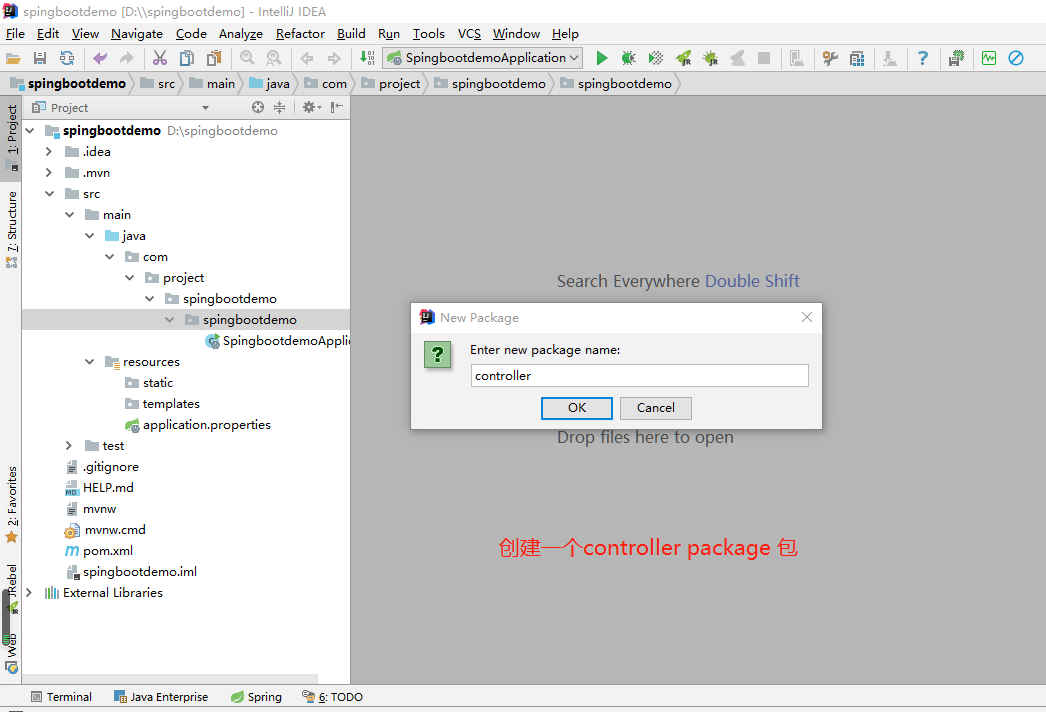Open the File menu

[15, 34]
